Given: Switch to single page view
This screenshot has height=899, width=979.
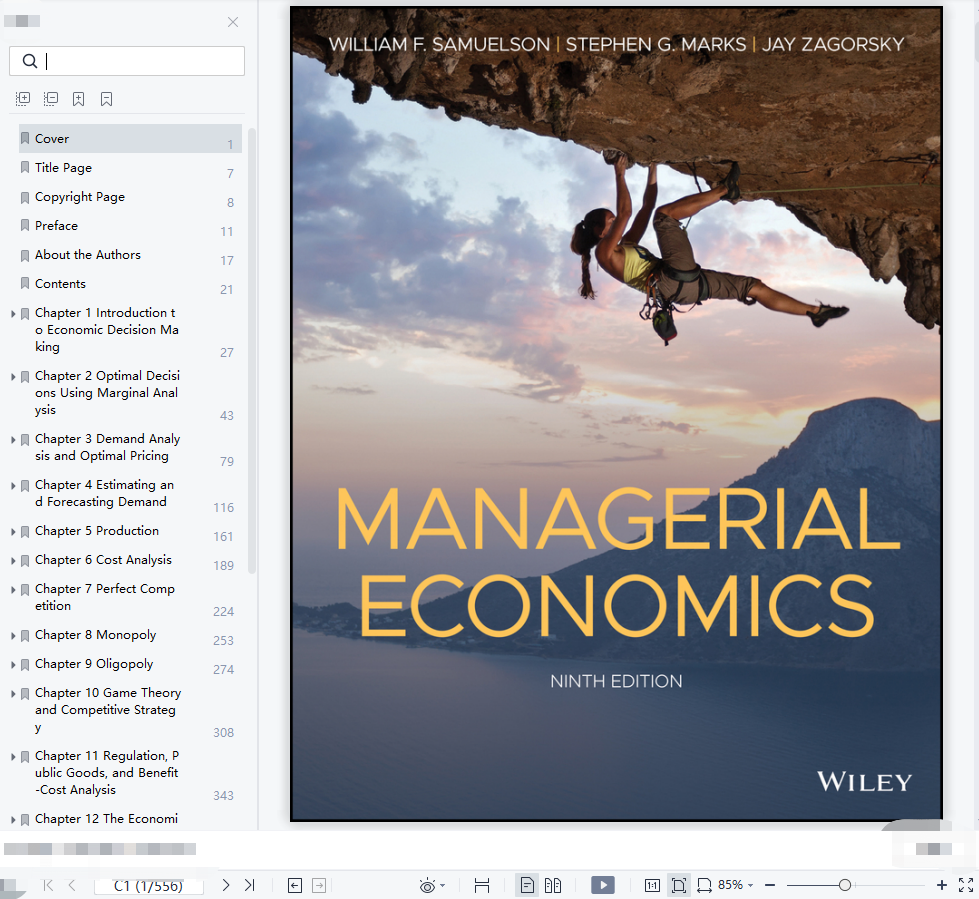Looking at the screenshot, I should tap(527, 885).
